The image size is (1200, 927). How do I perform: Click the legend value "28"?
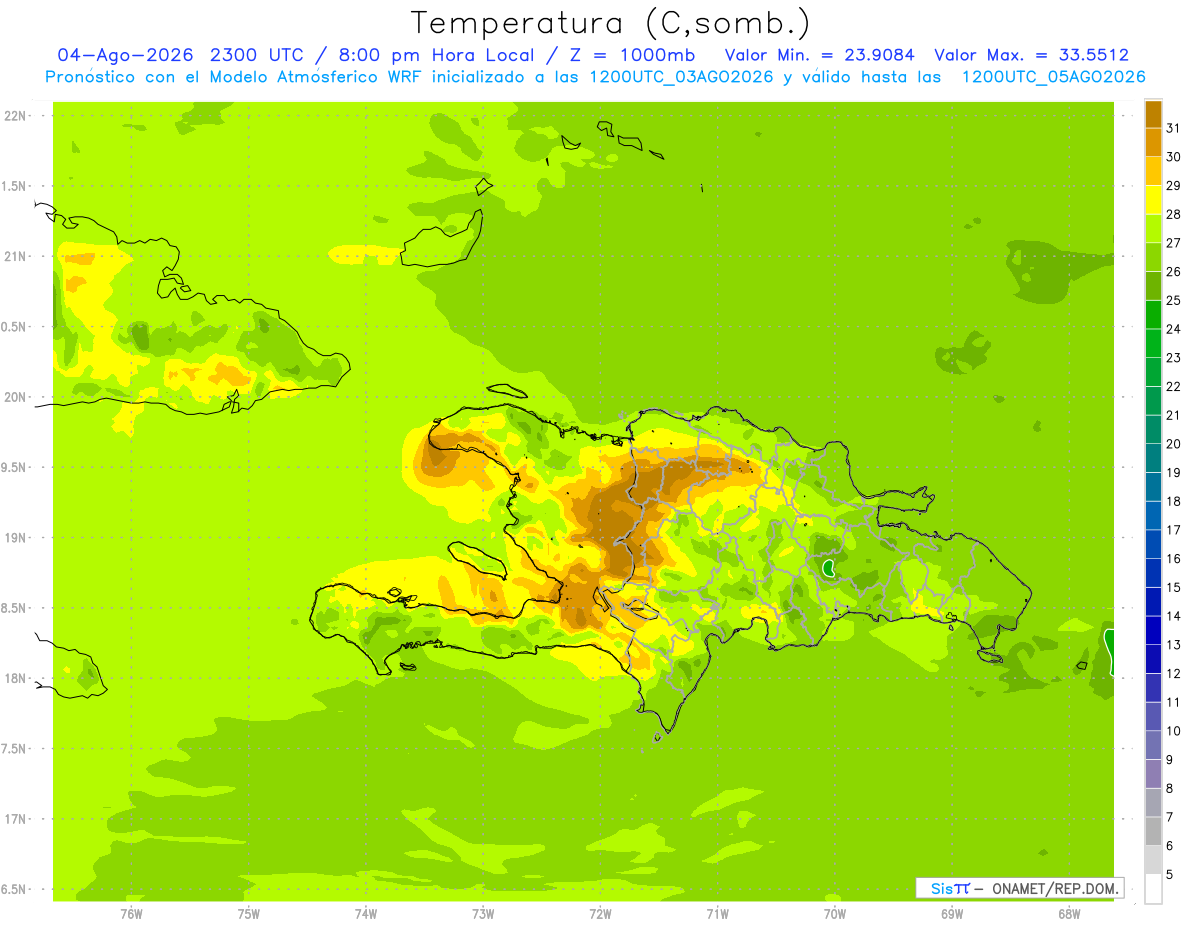(x=1174, y=214)
